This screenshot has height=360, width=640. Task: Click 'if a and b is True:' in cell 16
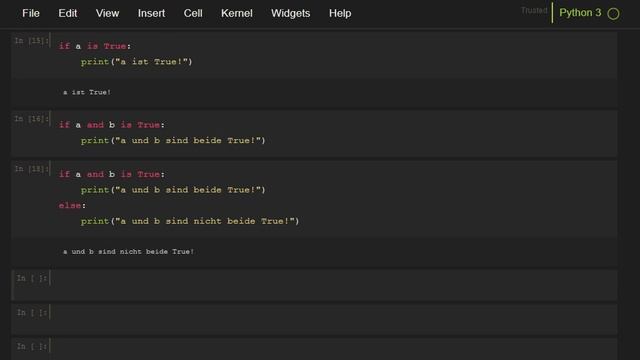coord(112,125)
